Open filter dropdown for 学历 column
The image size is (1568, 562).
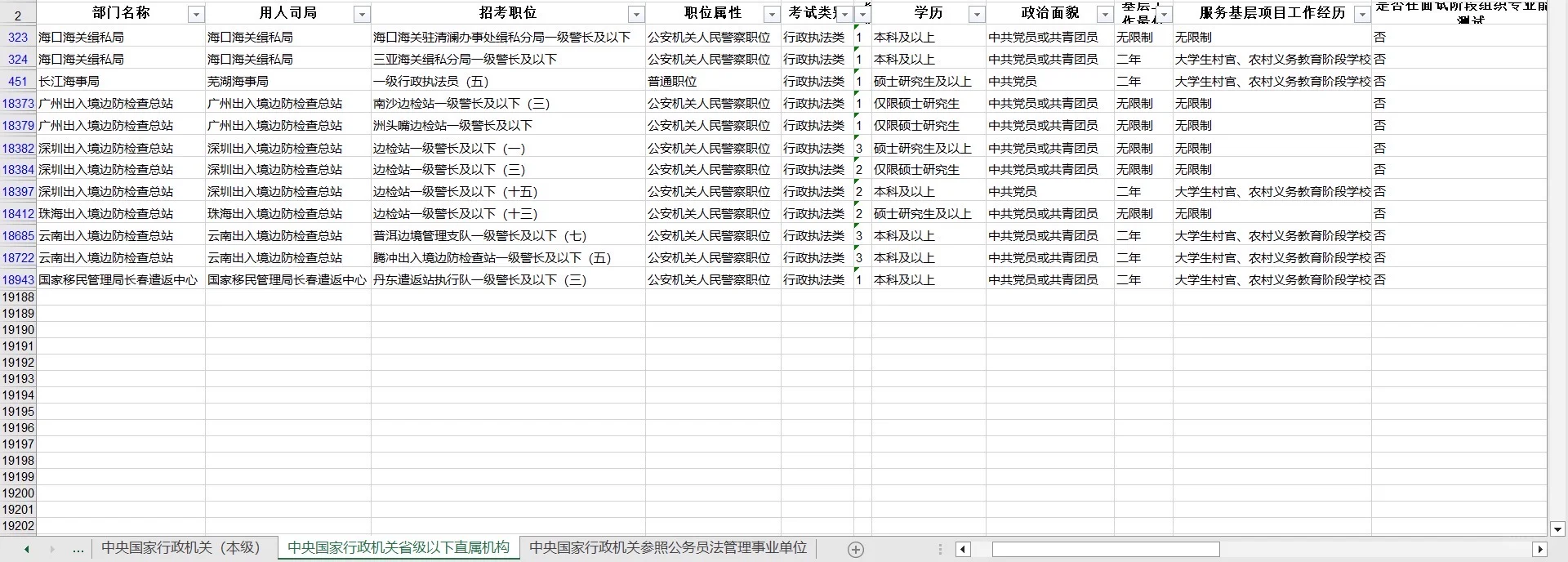pyautogui.click(x=977, y=15)
